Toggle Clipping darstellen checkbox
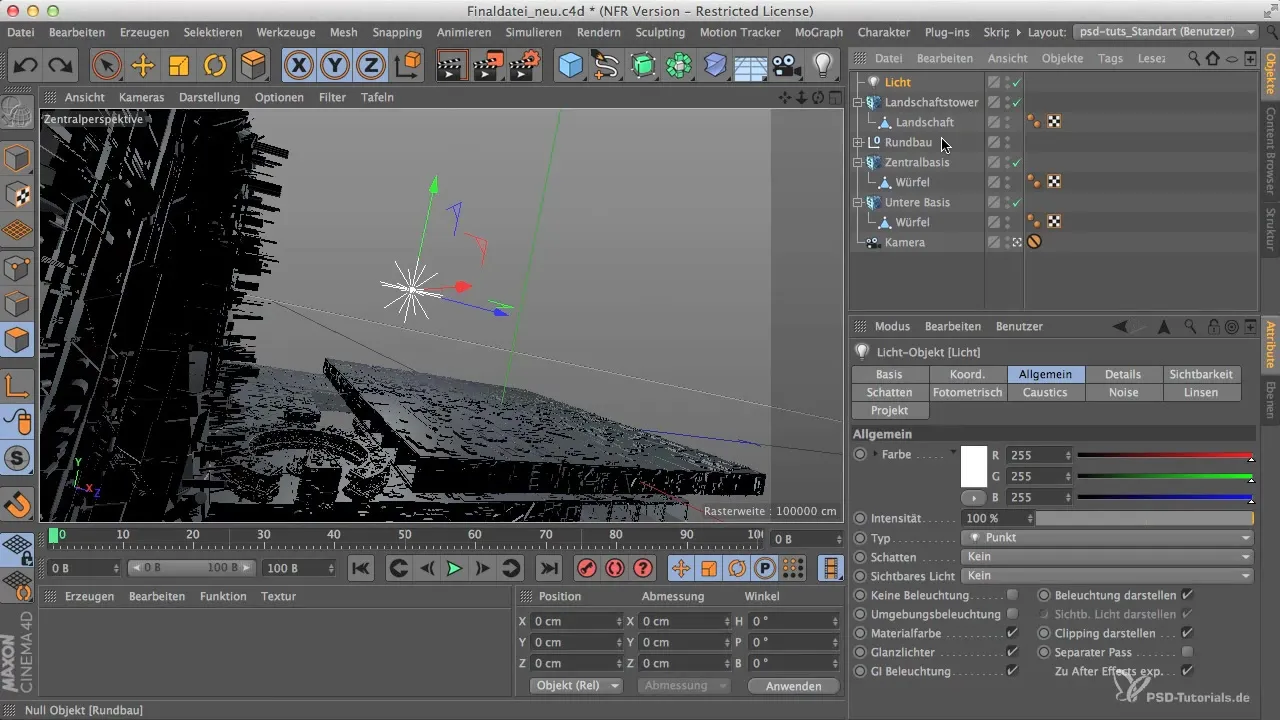The image size is (1280, 720). pos(1187,633)
